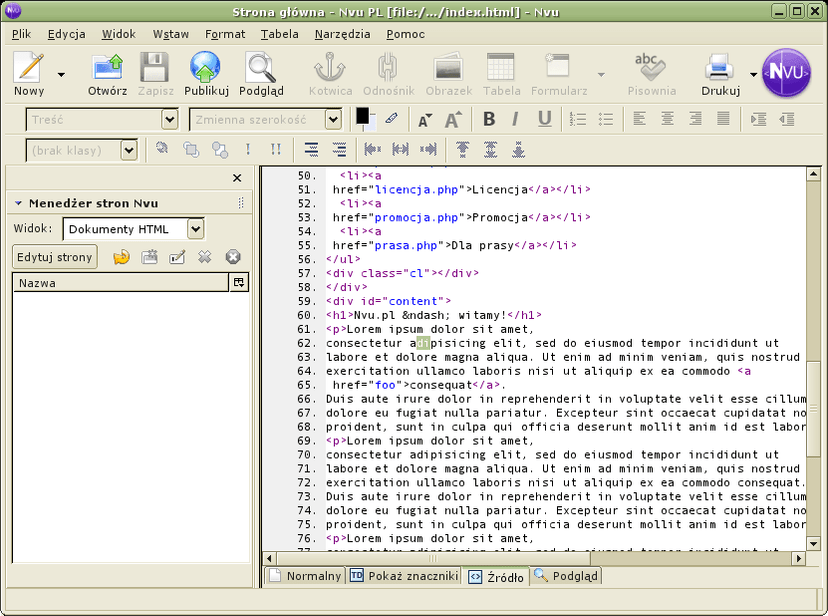Click the rename file icon in site manager

pyautogui.click(x=177, y=257)
